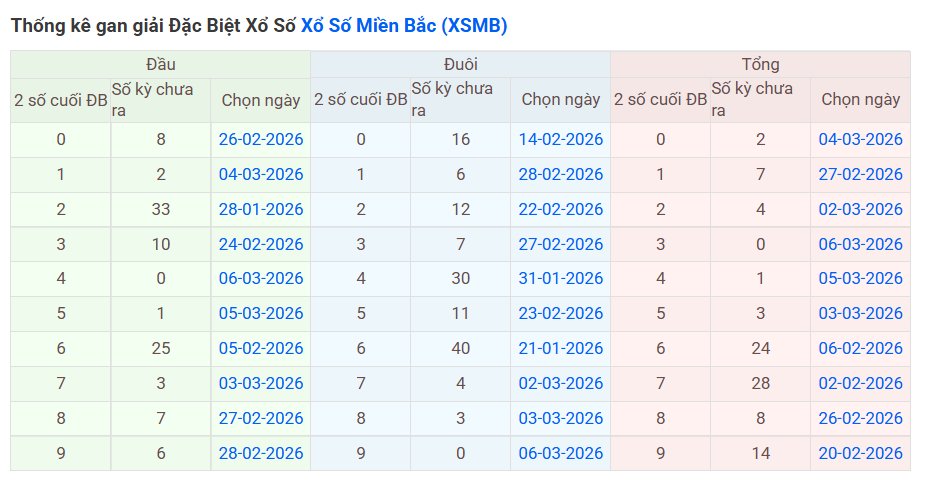Image resolution: width=932 pixels, height=490 pixels.
Task: Open the 22-02-2026 date link
Action: point(561,209)
